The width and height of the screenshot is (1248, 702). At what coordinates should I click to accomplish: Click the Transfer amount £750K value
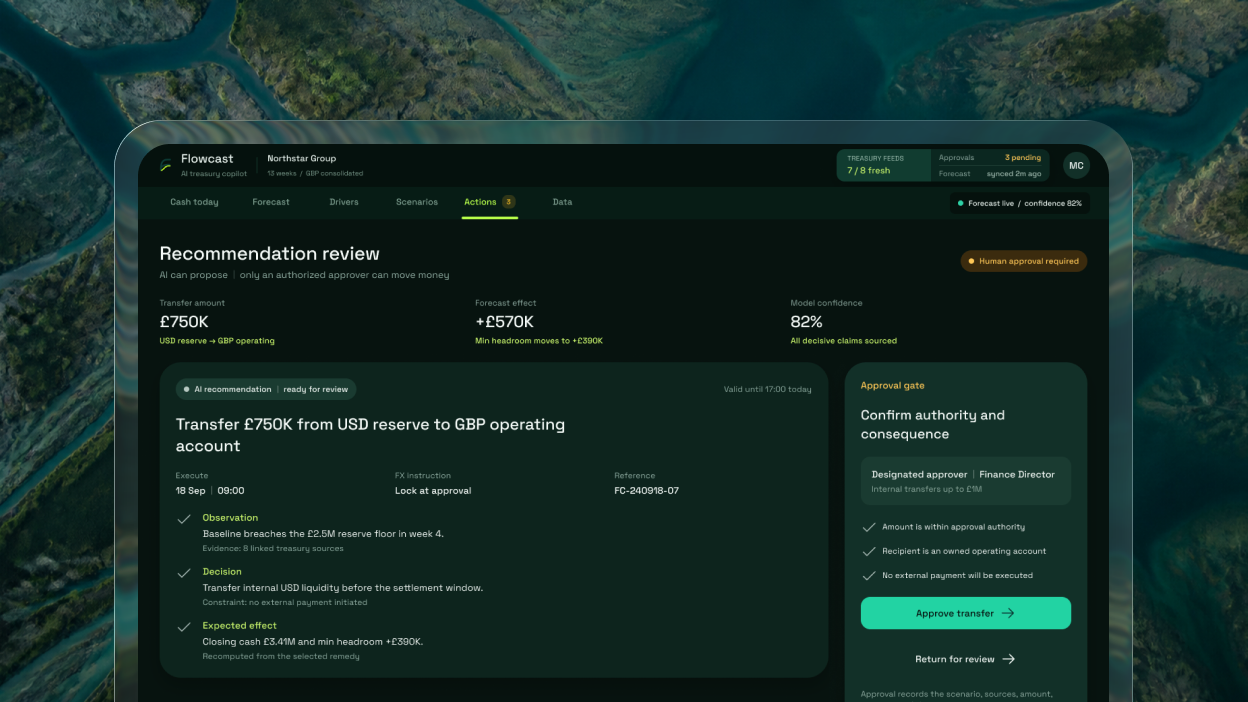click(184, 322)
